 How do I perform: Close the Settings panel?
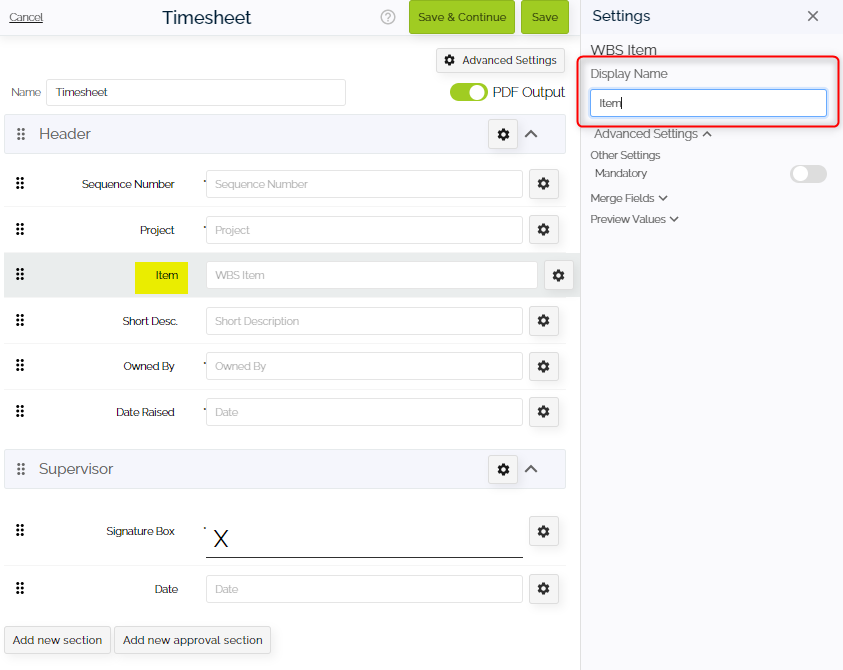tap(813, 16)
